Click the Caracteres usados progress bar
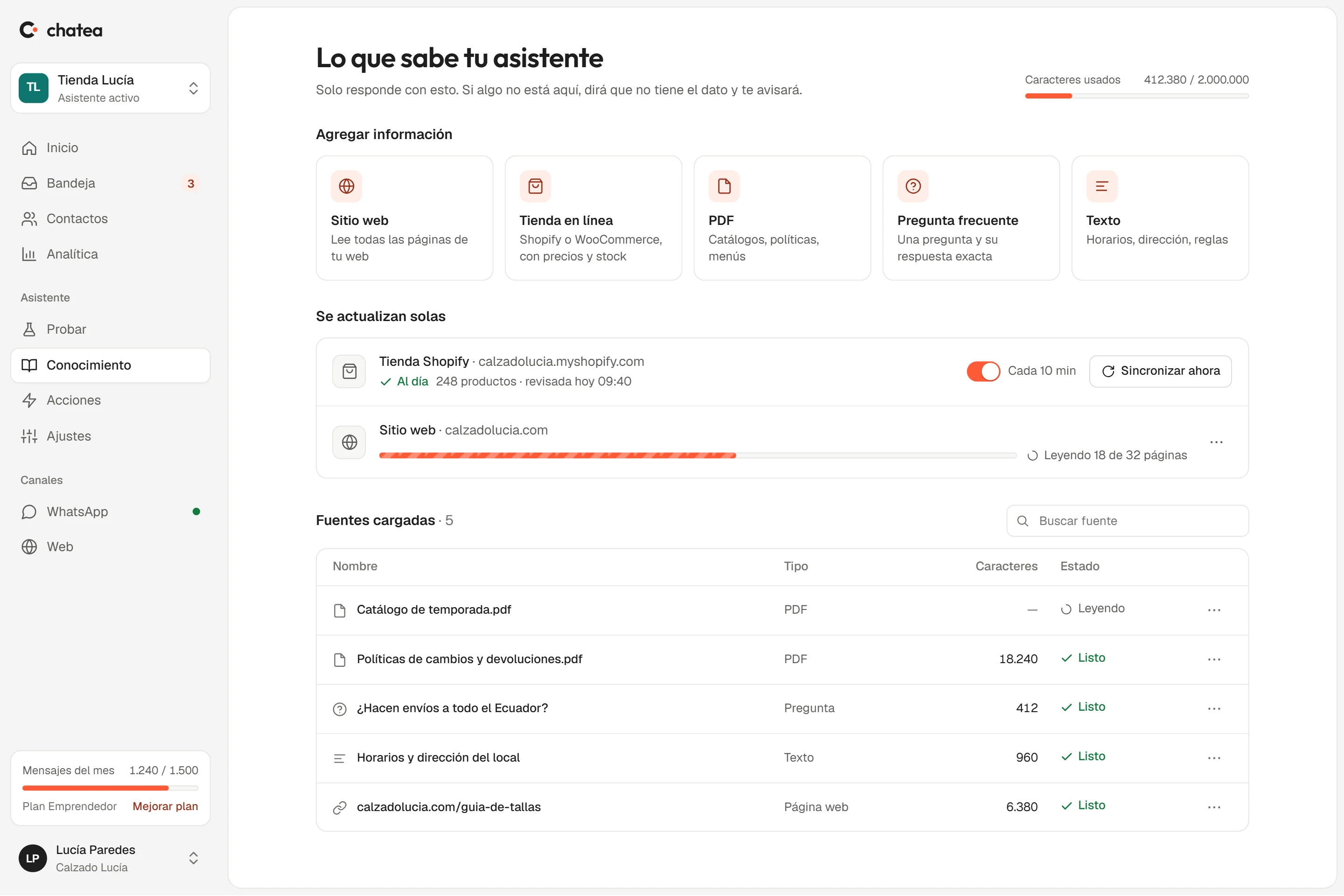Screen dimensions: 1344x896 coord(1137,96)
